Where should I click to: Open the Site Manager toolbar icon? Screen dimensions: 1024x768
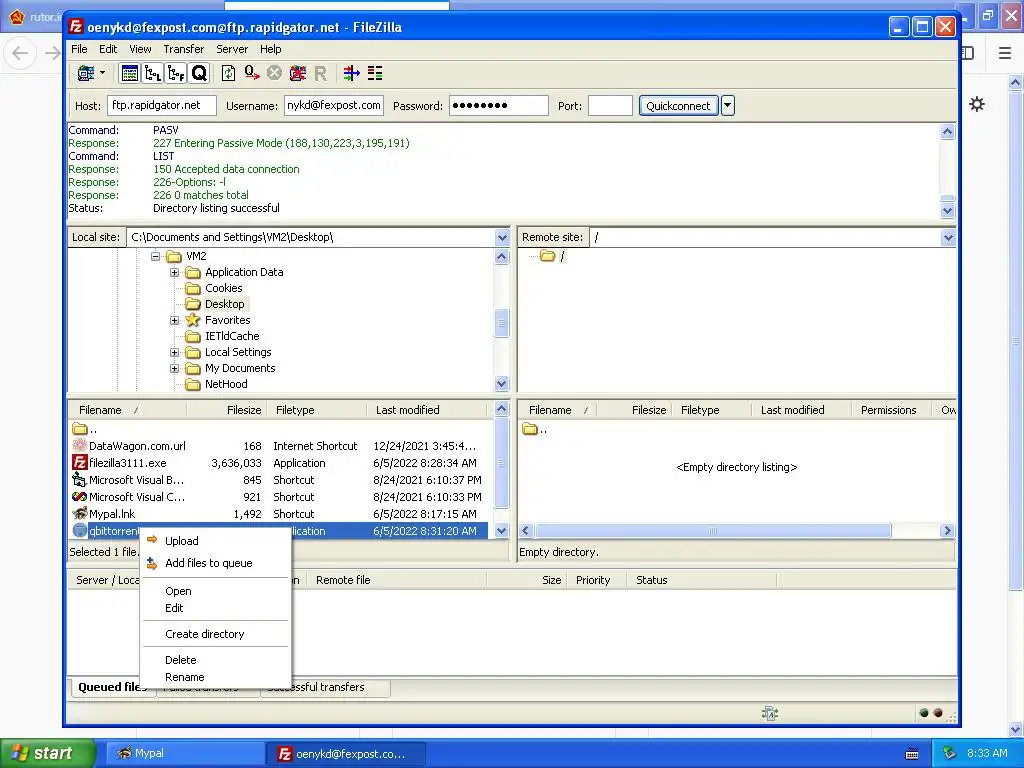[x=86, y=73]
